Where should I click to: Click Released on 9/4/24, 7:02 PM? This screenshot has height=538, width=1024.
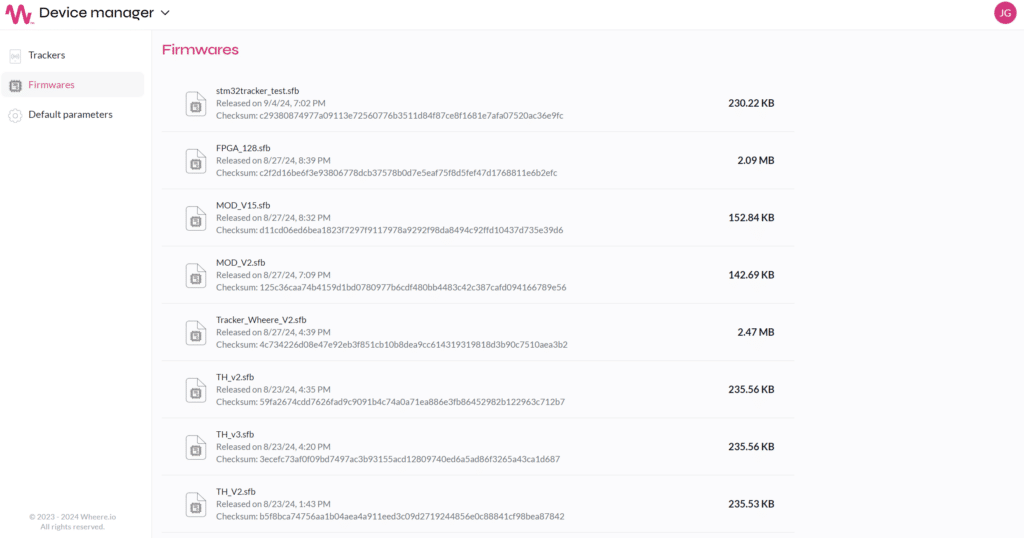(270, 103)
